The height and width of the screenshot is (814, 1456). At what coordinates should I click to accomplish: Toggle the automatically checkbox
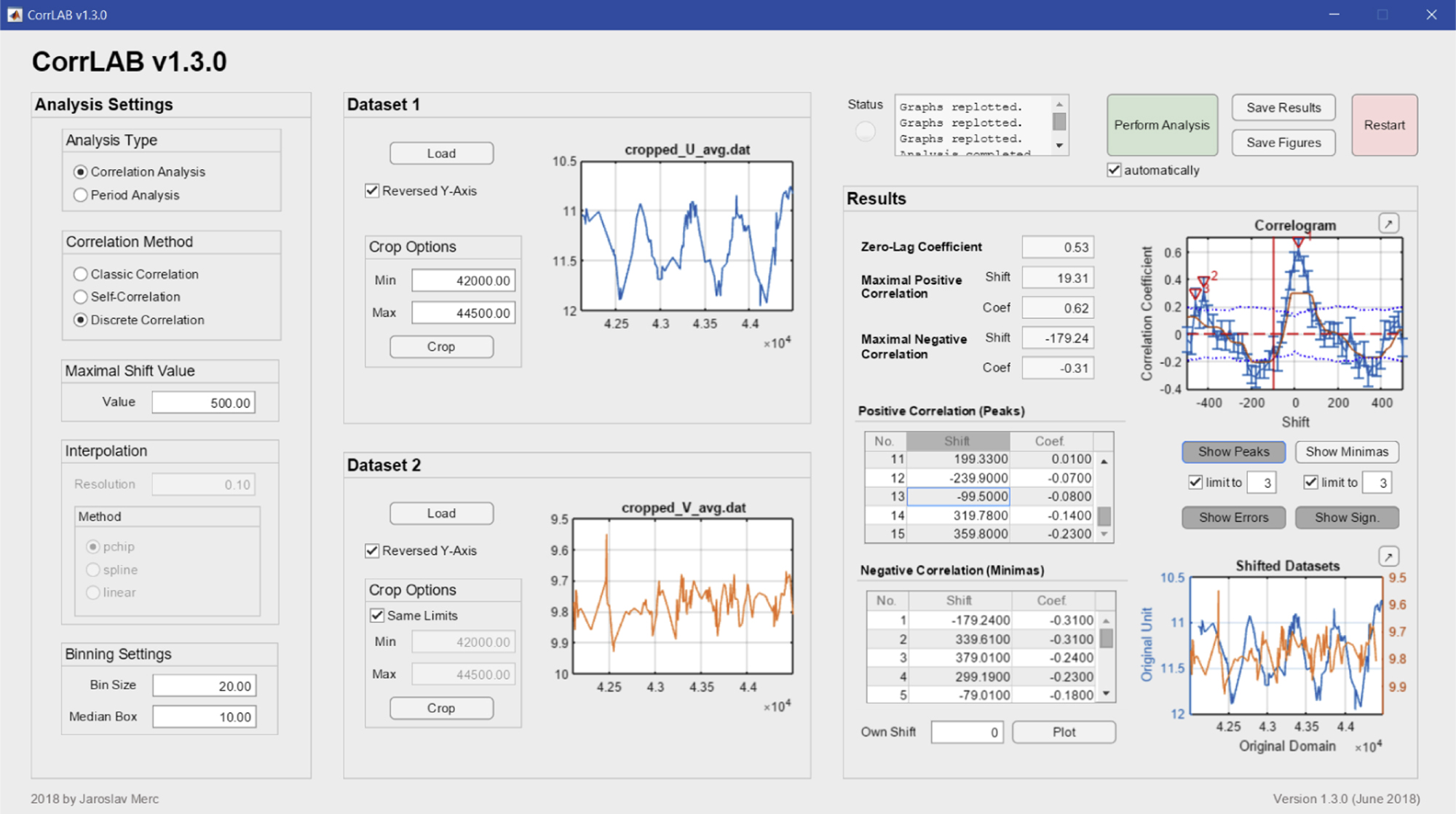[1114, 170]
